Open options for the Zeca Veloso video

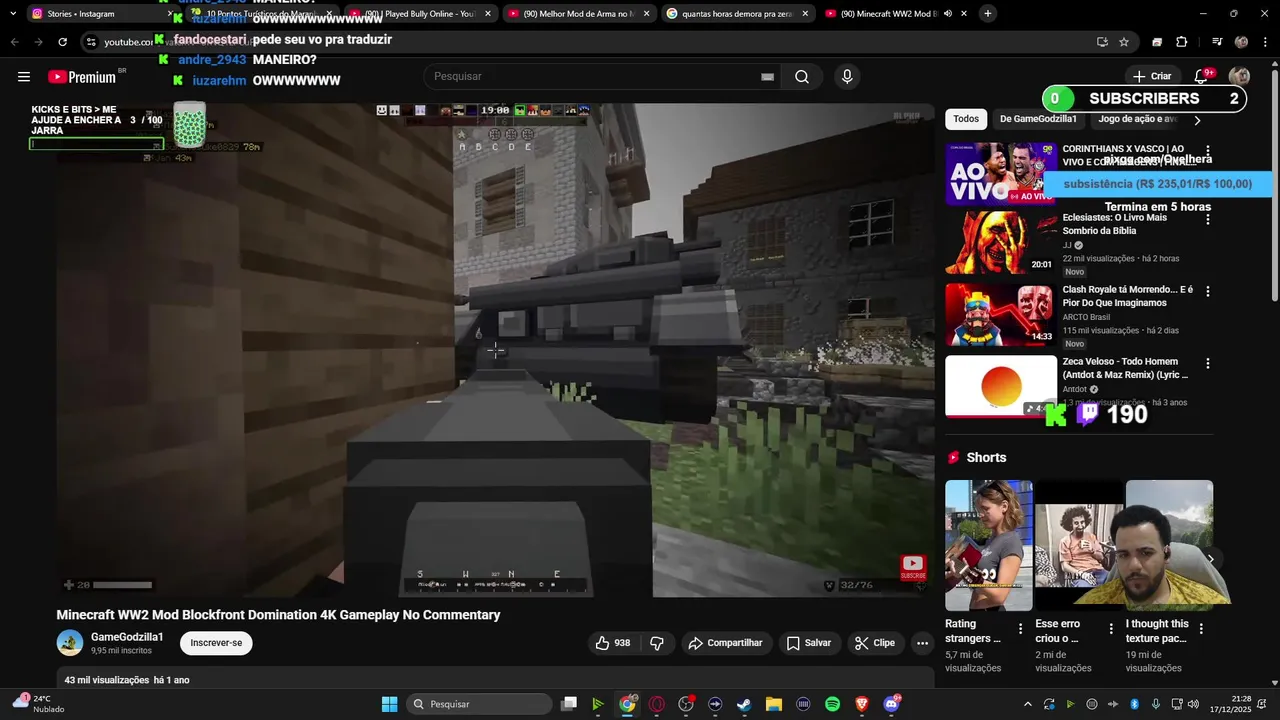(x=1207, y=363)
